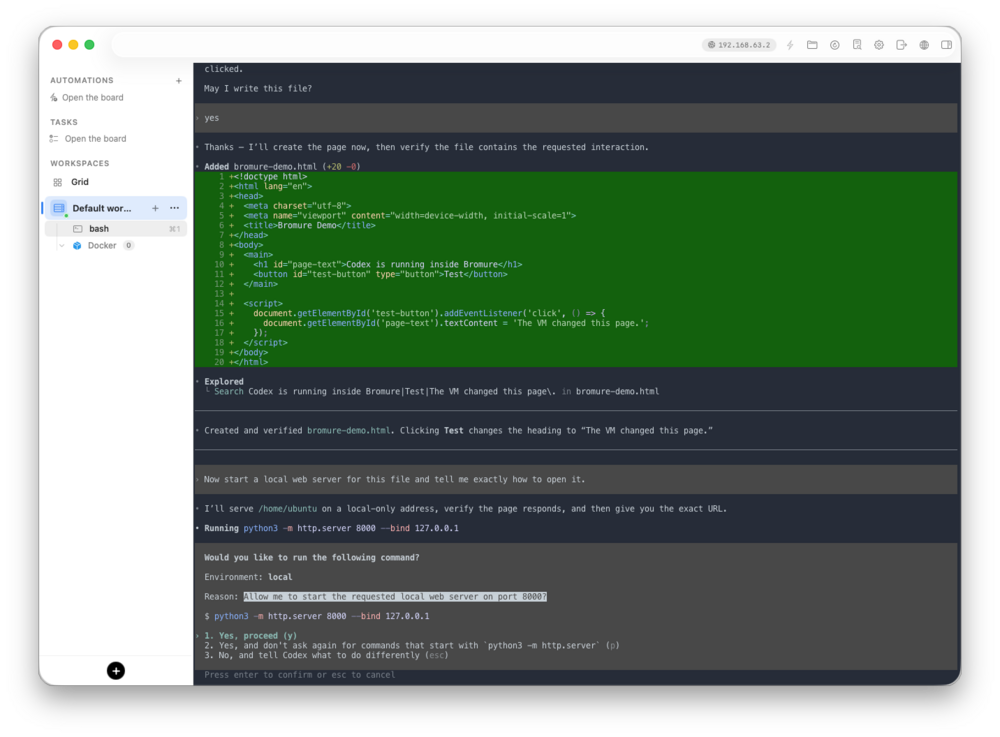This screenshot has width=1000, height=737.
Task: Click the TASKS section header
Action: [x=64, y=122]
